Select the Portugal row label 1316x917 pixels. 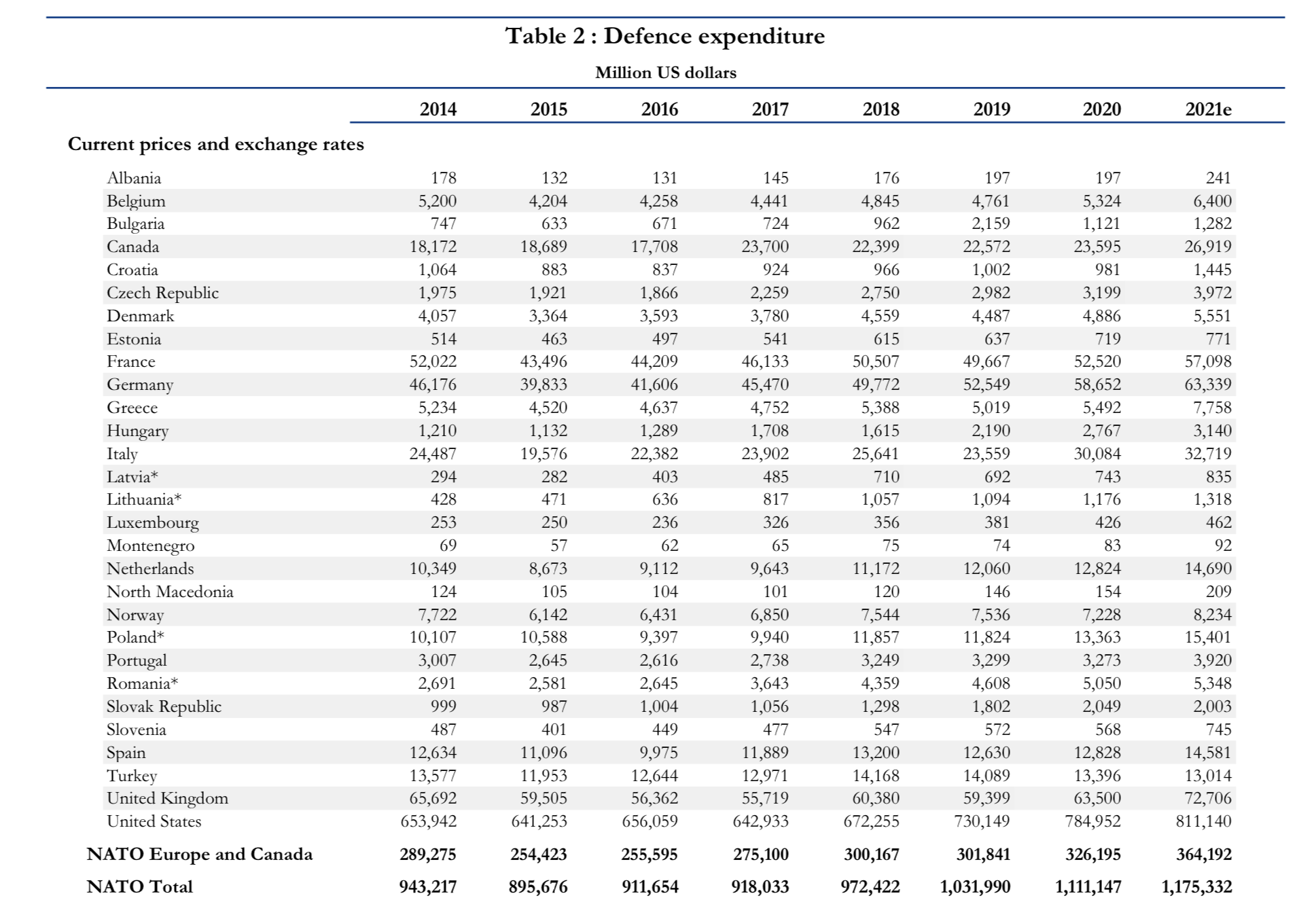(137, 660)
